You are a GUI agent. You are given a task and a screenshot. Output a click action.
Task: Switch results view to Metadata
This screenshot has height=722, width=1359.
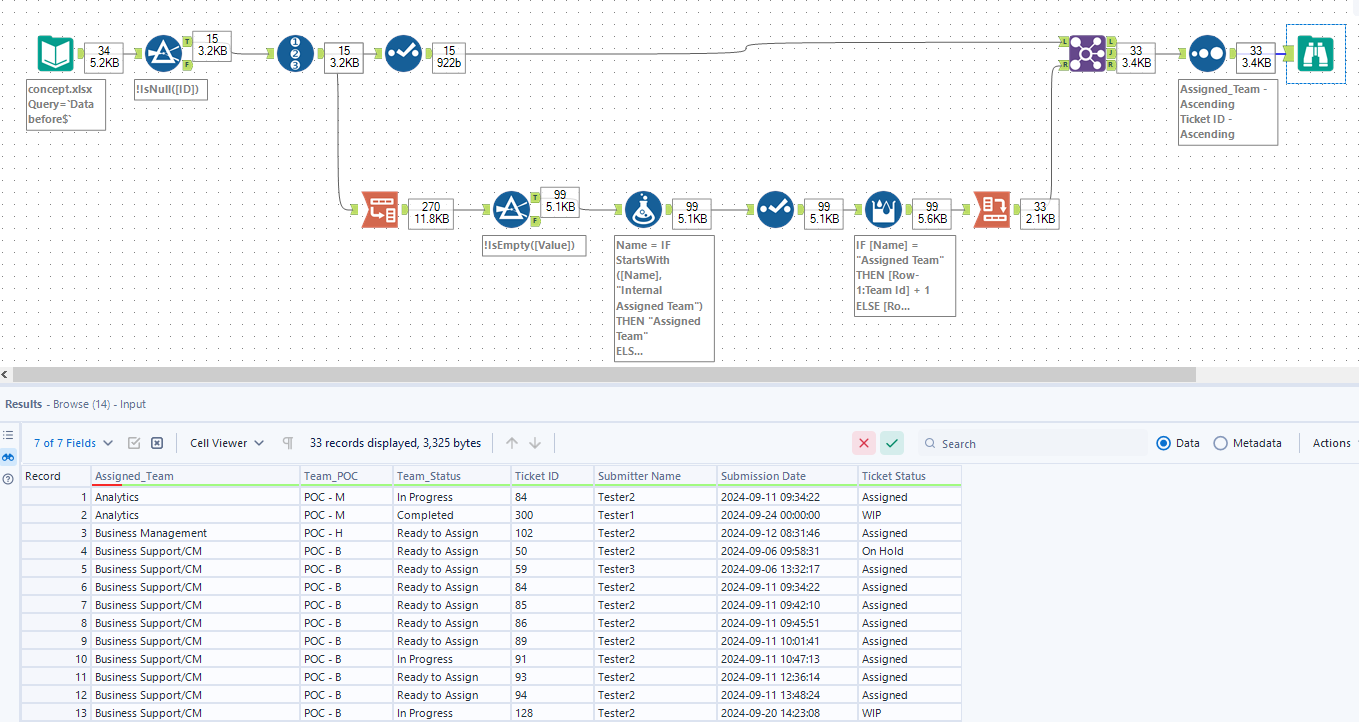(x=1220, y=443)
